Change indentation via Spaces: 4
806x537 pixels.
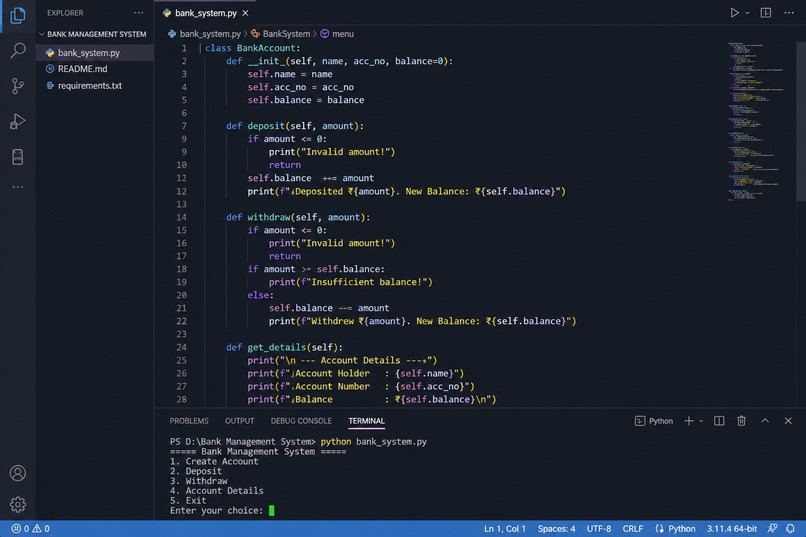pyautogui.click(x=556, y=528)
